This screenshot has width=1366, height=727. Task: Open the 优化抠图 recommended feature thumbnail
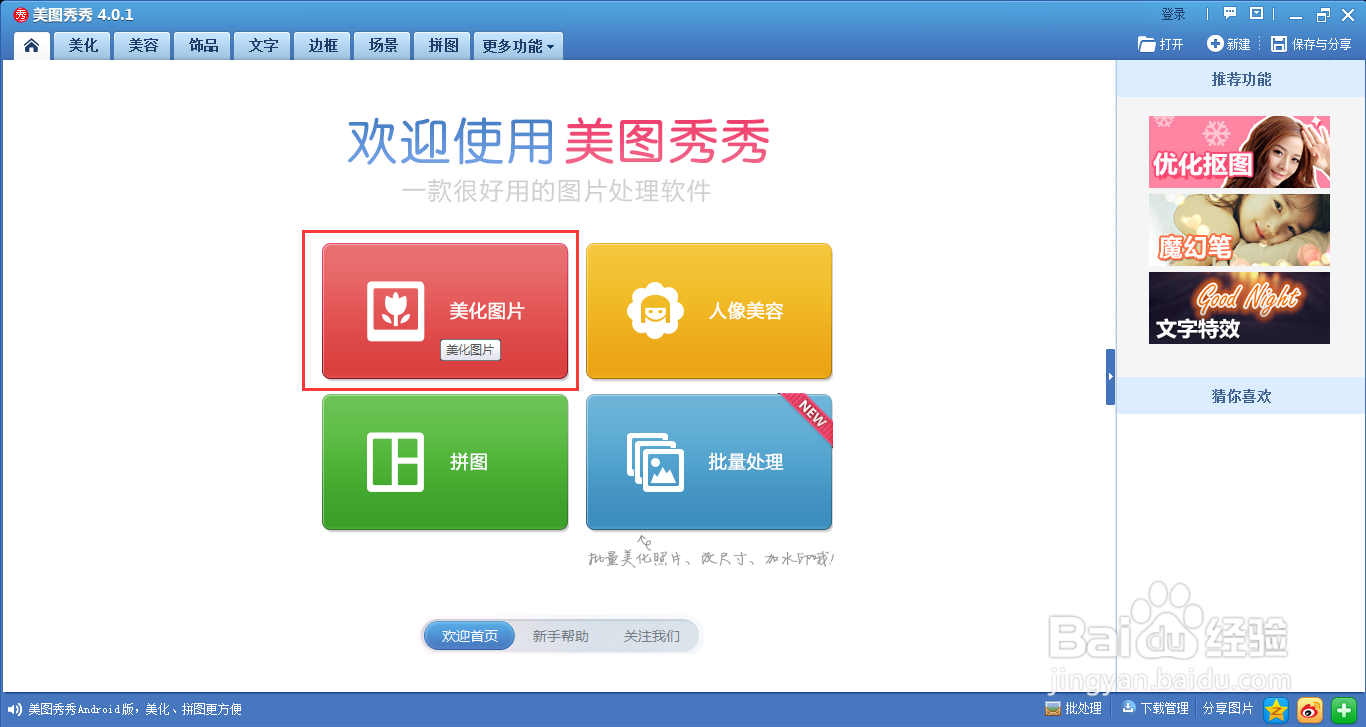click(x=1239, y=152)
